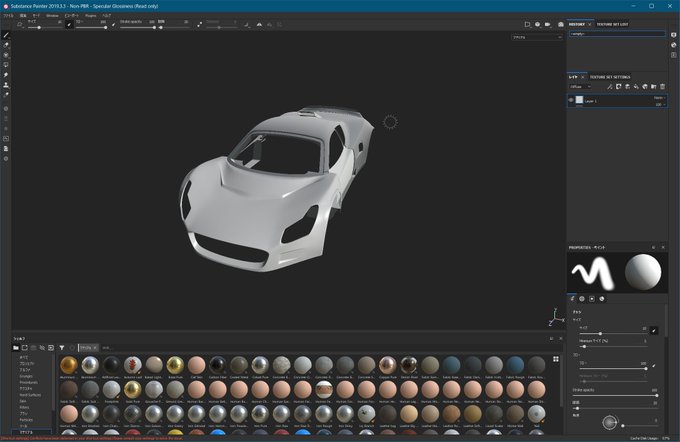
Task: Adjust Stroke opacity slider in Properties panel
Action: [615, 396]
